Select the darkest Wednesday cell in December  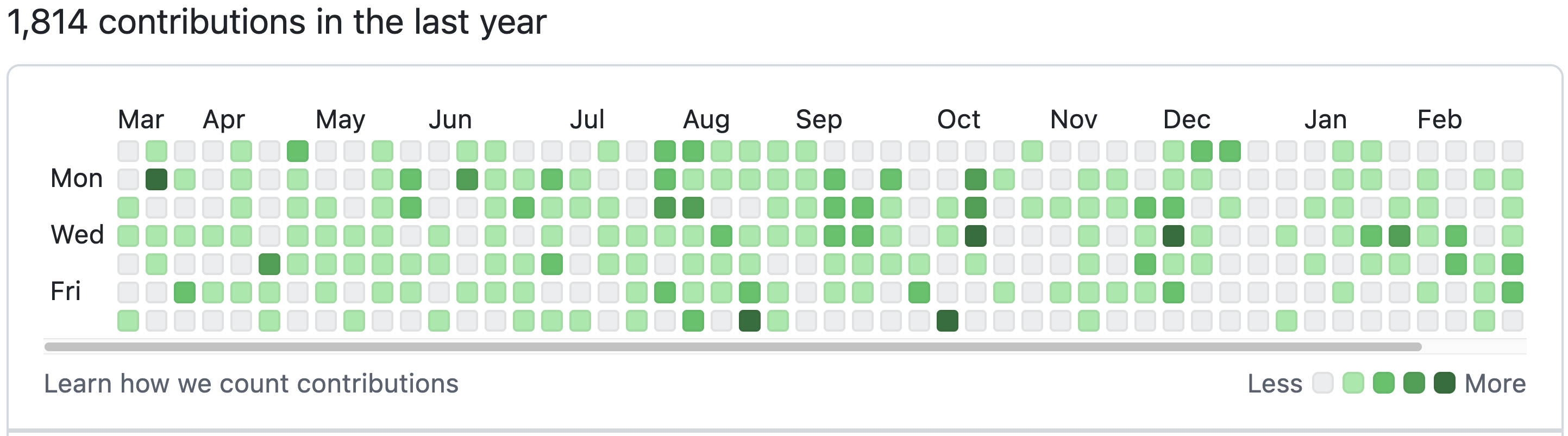[1173, 235]
